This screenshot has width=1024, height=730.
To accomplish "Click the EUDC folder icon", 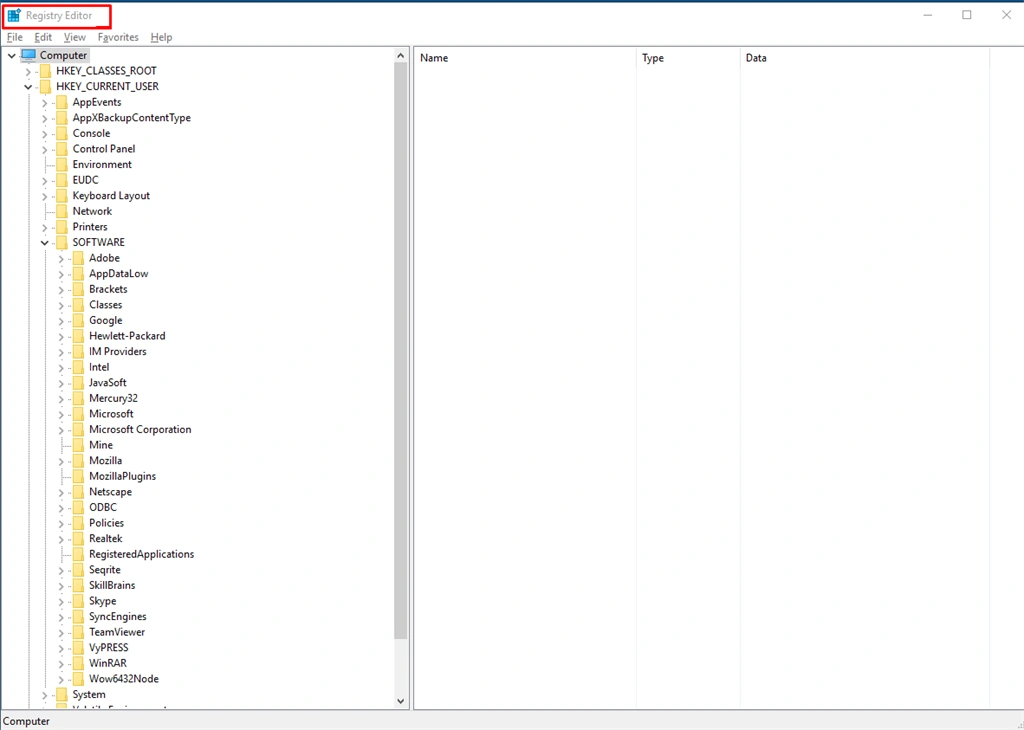I will 61,180.
